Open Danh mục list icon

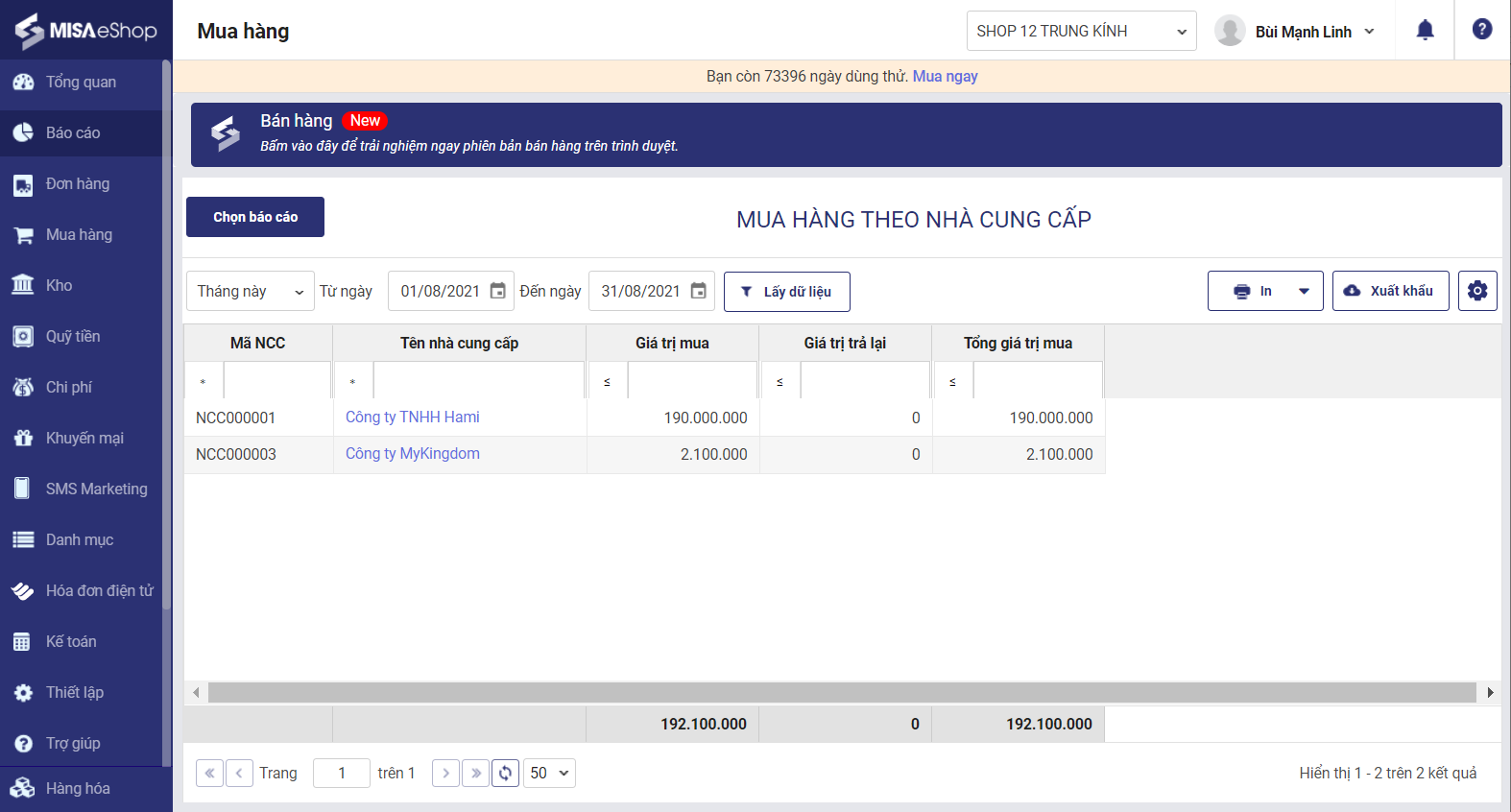(23, 540)
